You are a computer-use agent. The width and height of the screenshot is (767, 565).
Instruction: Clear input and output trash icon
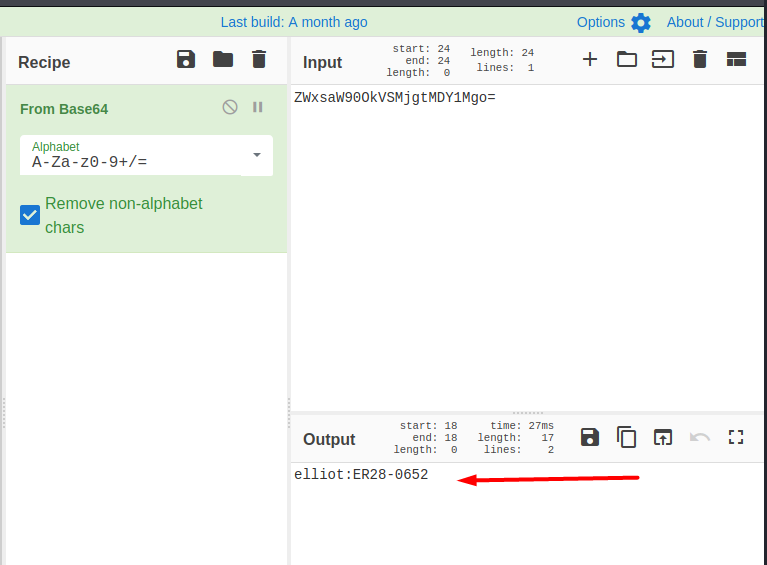(x=700, y=59)
